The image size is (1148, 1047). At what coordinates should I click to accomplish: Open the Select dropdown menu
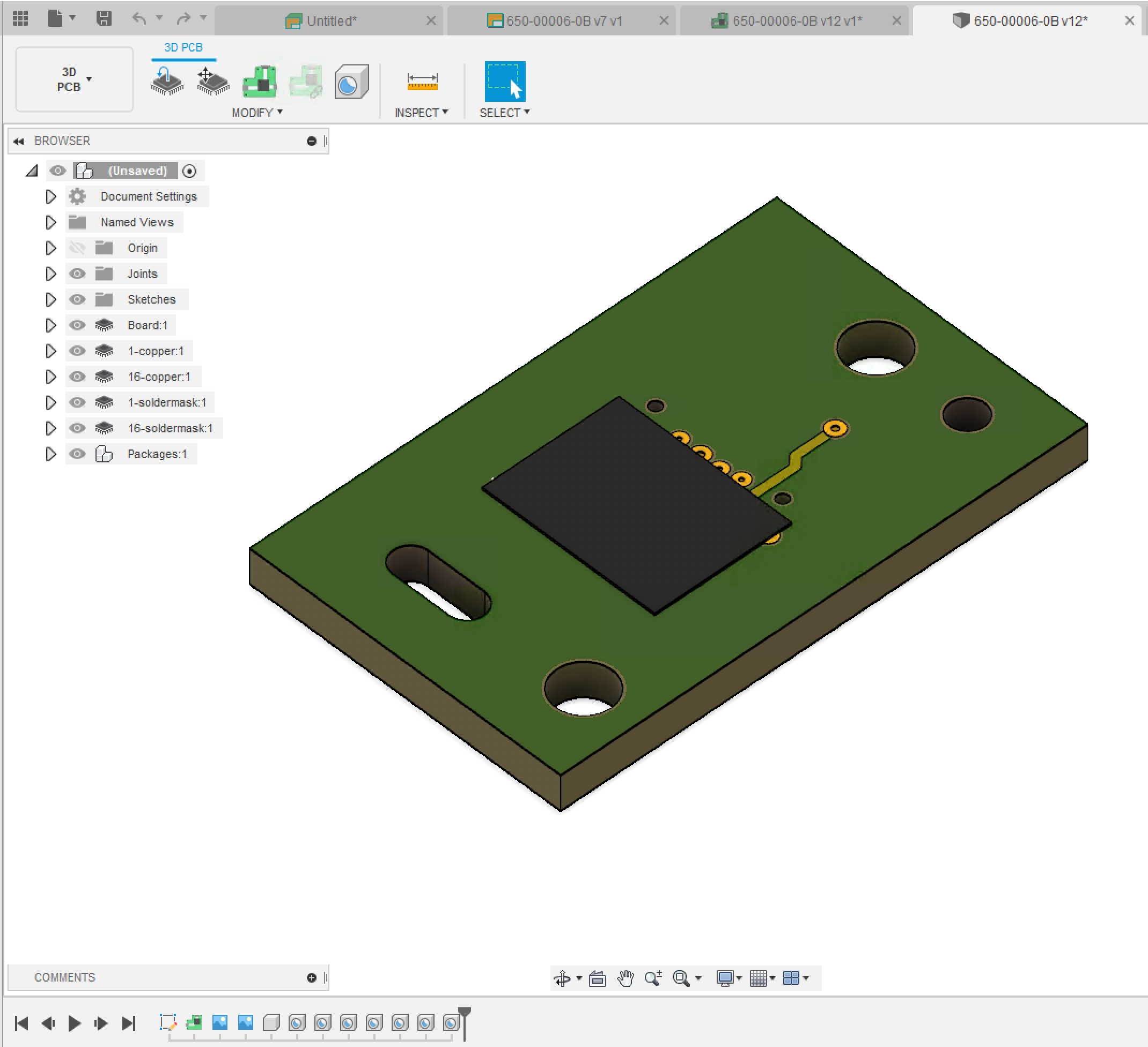click(503, 112)
